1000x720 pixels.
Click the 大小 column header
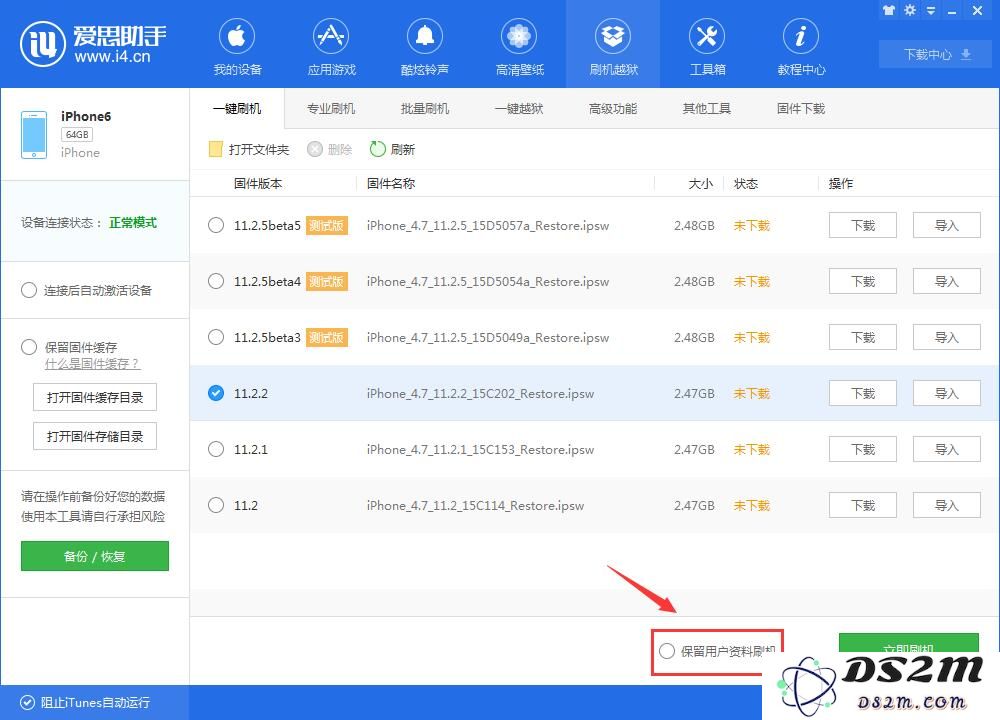(x=700, y=184)
